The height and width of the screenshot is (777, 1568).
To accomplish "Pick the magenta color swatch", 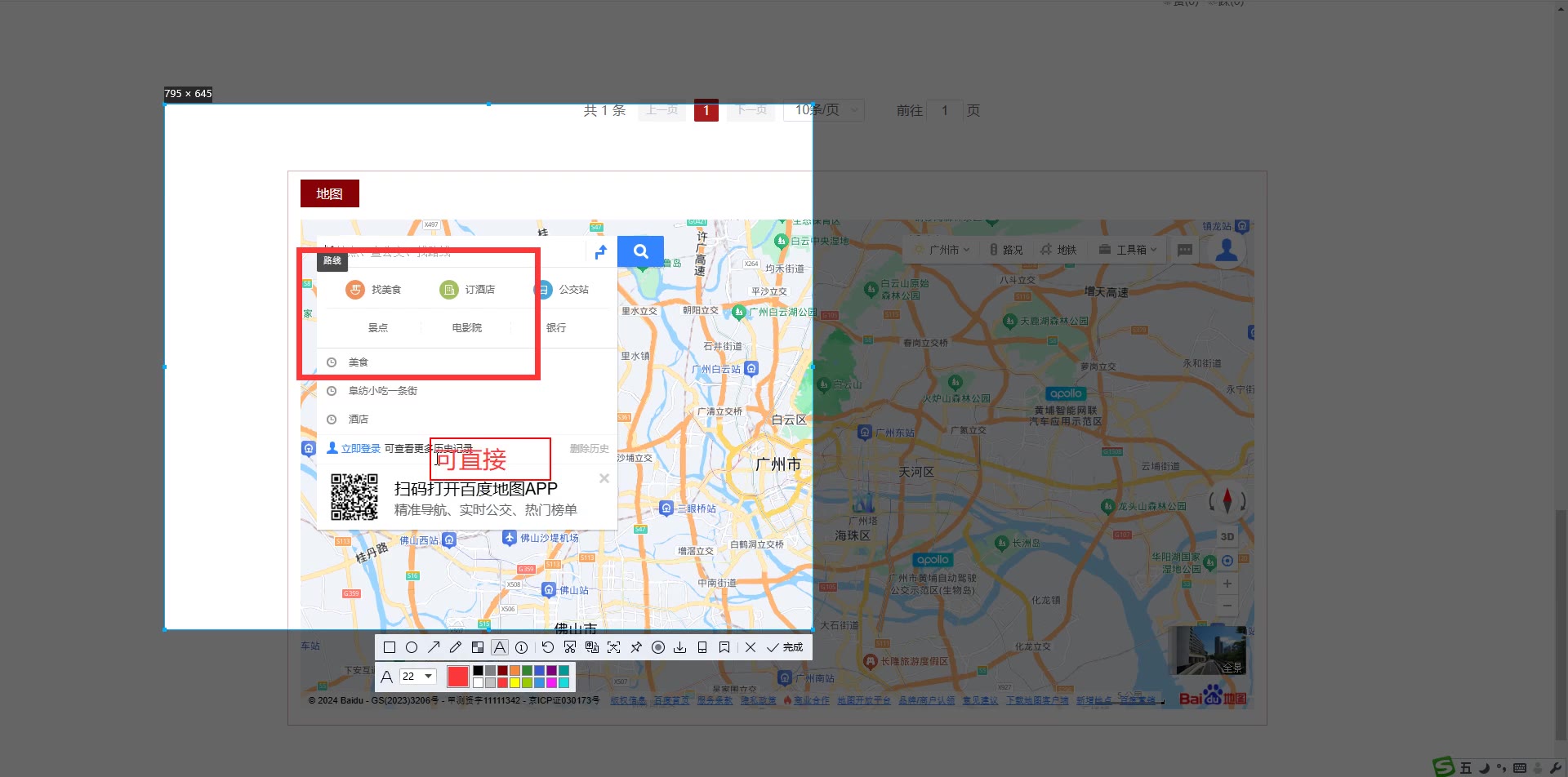I will point(551,682).
